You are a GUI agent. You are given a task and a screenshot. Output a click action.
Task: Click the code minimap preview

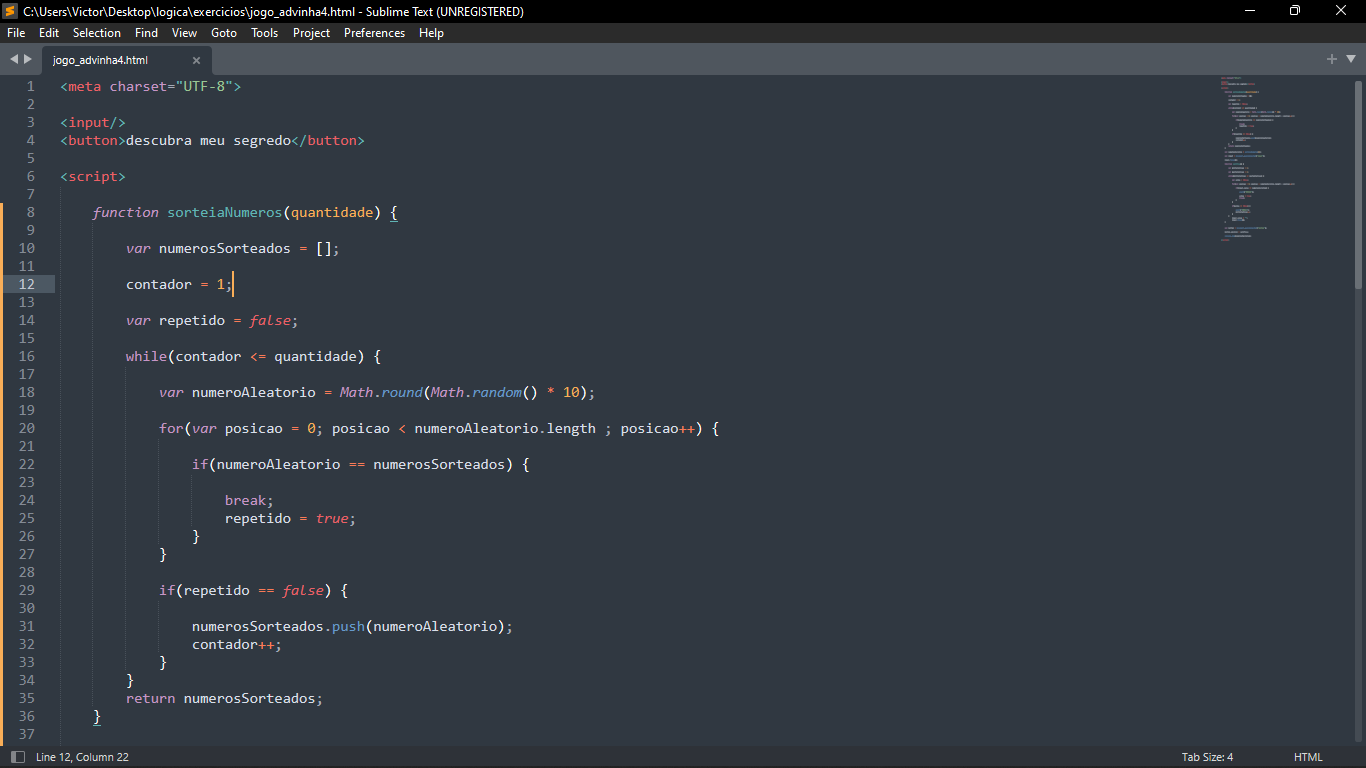(x=1258, y=159)
